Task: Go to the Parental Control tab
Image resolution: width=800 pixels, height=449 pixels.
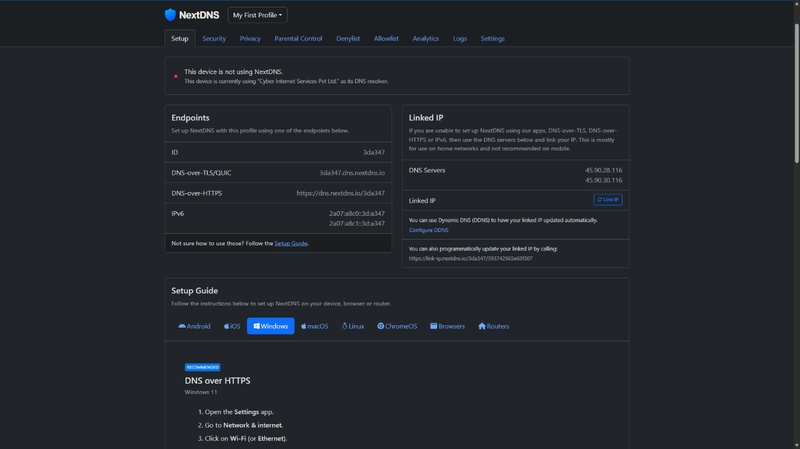Action: 298,38
